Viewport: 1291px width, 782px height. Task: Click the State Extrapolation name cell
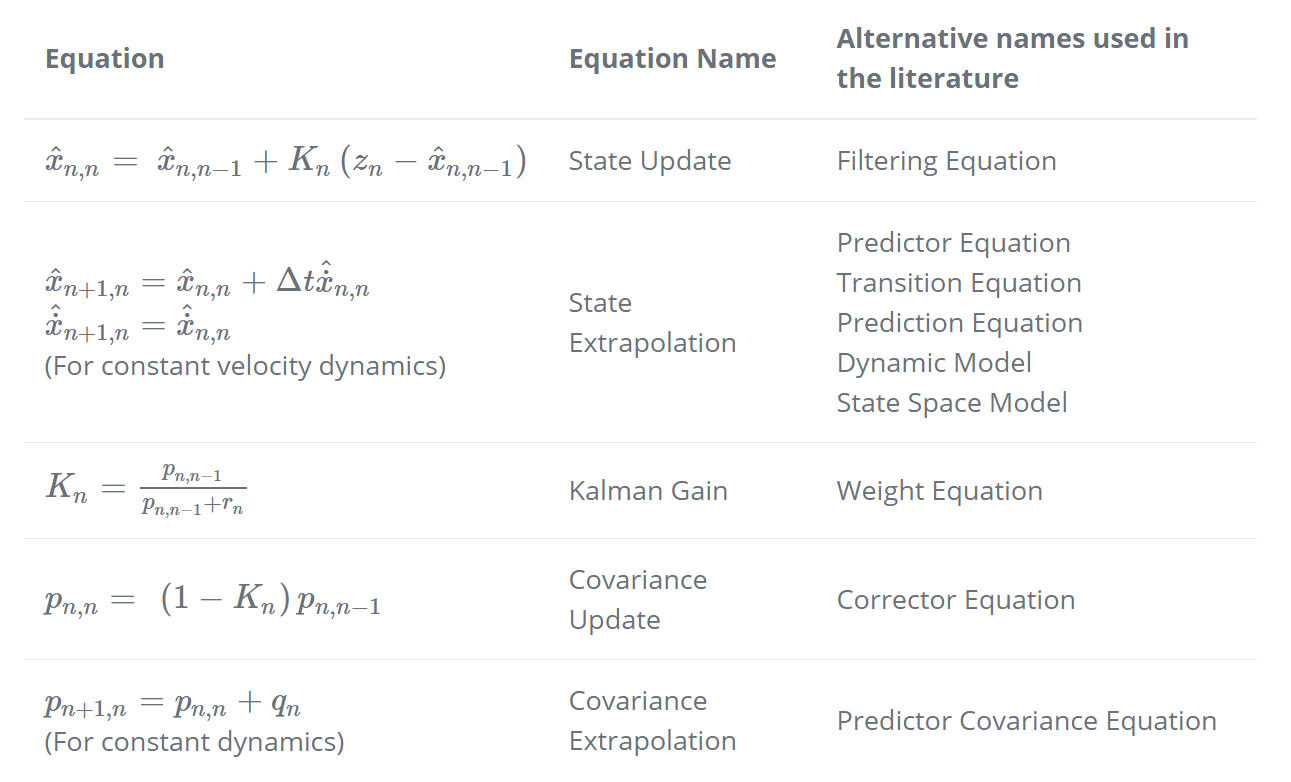652,323
